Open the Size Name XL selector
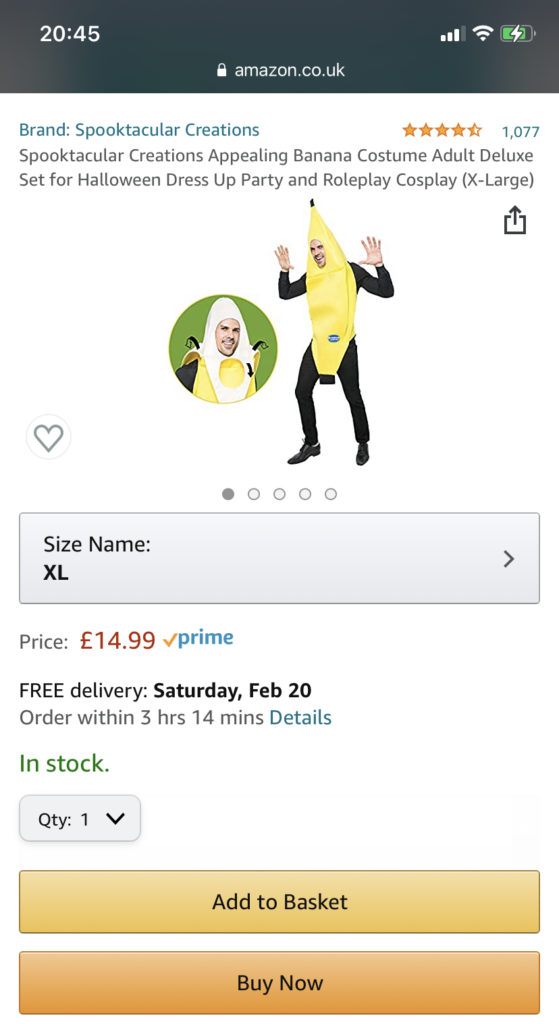559x1024 pixels. (x=280, y=558)
